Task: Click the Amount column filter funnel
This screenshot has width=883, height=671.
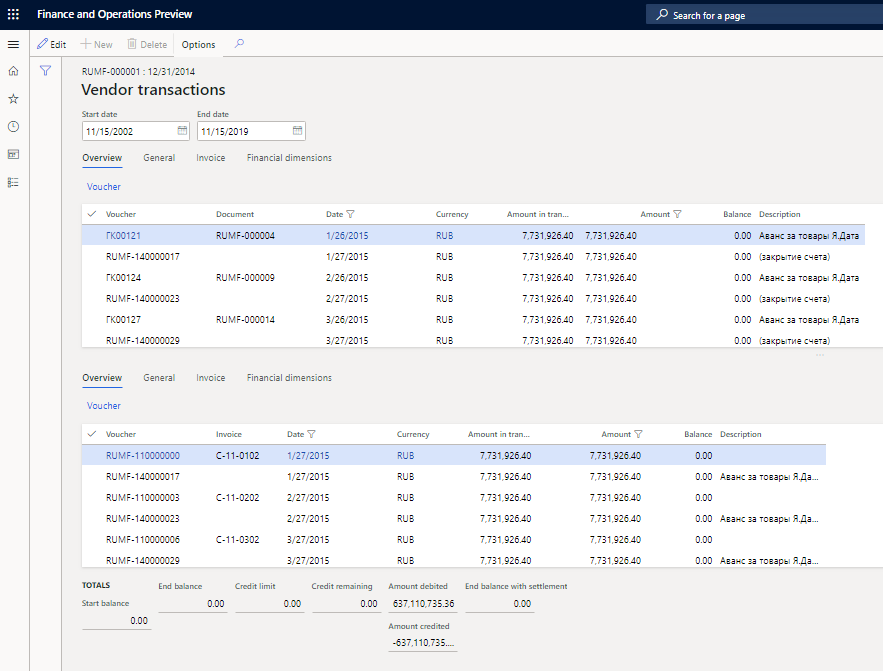Action: pos(678,214)
